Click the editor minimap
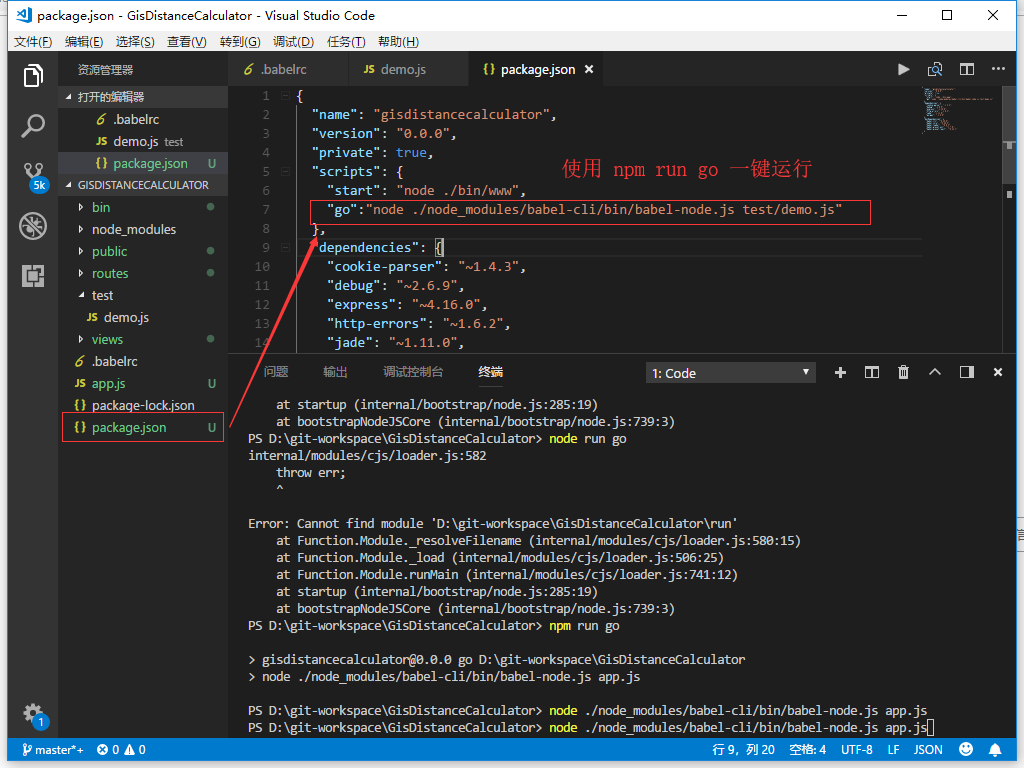Viewport: 1024px width, 768px height. point(959,111)
